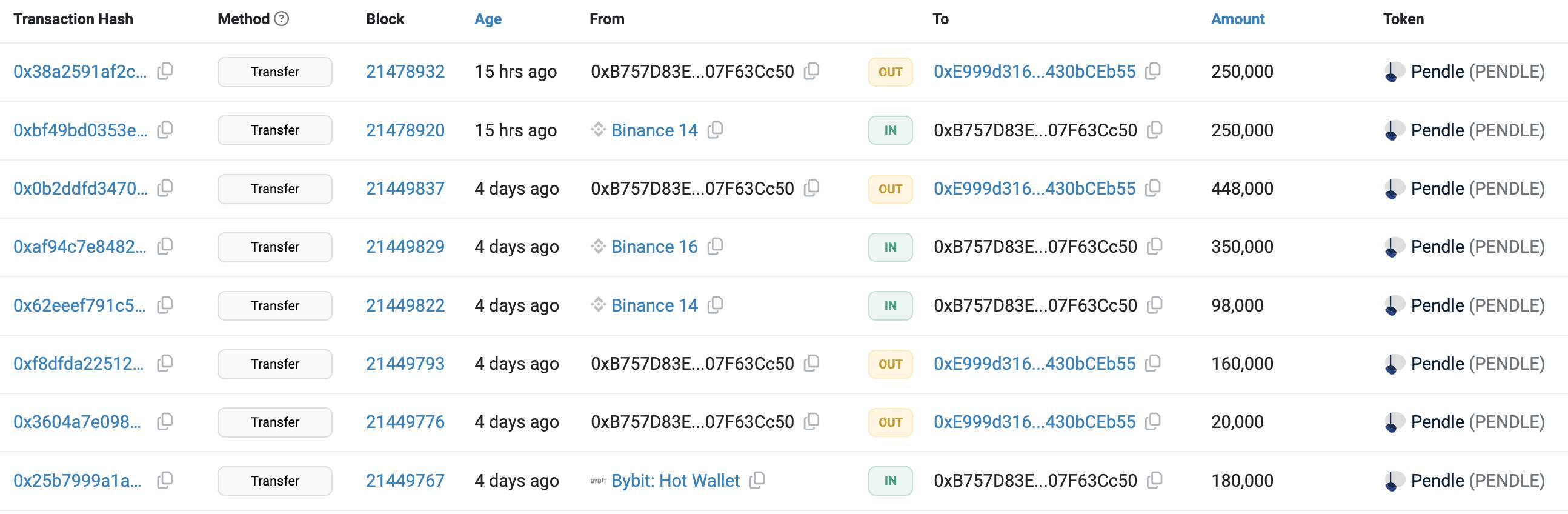
Task: Copy transaction hash 0x3604a7e098
Action: 165,421
